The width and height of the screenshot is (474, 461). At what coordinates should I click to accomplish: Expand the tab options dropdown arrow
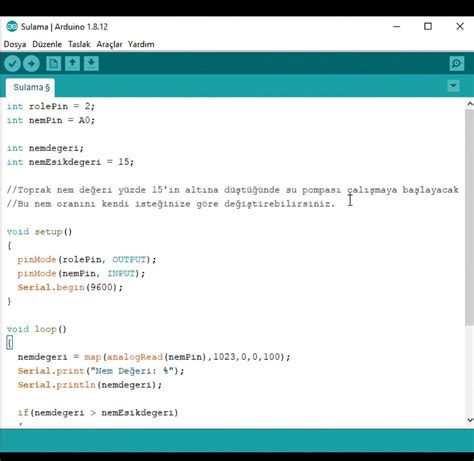click(453, 86)
